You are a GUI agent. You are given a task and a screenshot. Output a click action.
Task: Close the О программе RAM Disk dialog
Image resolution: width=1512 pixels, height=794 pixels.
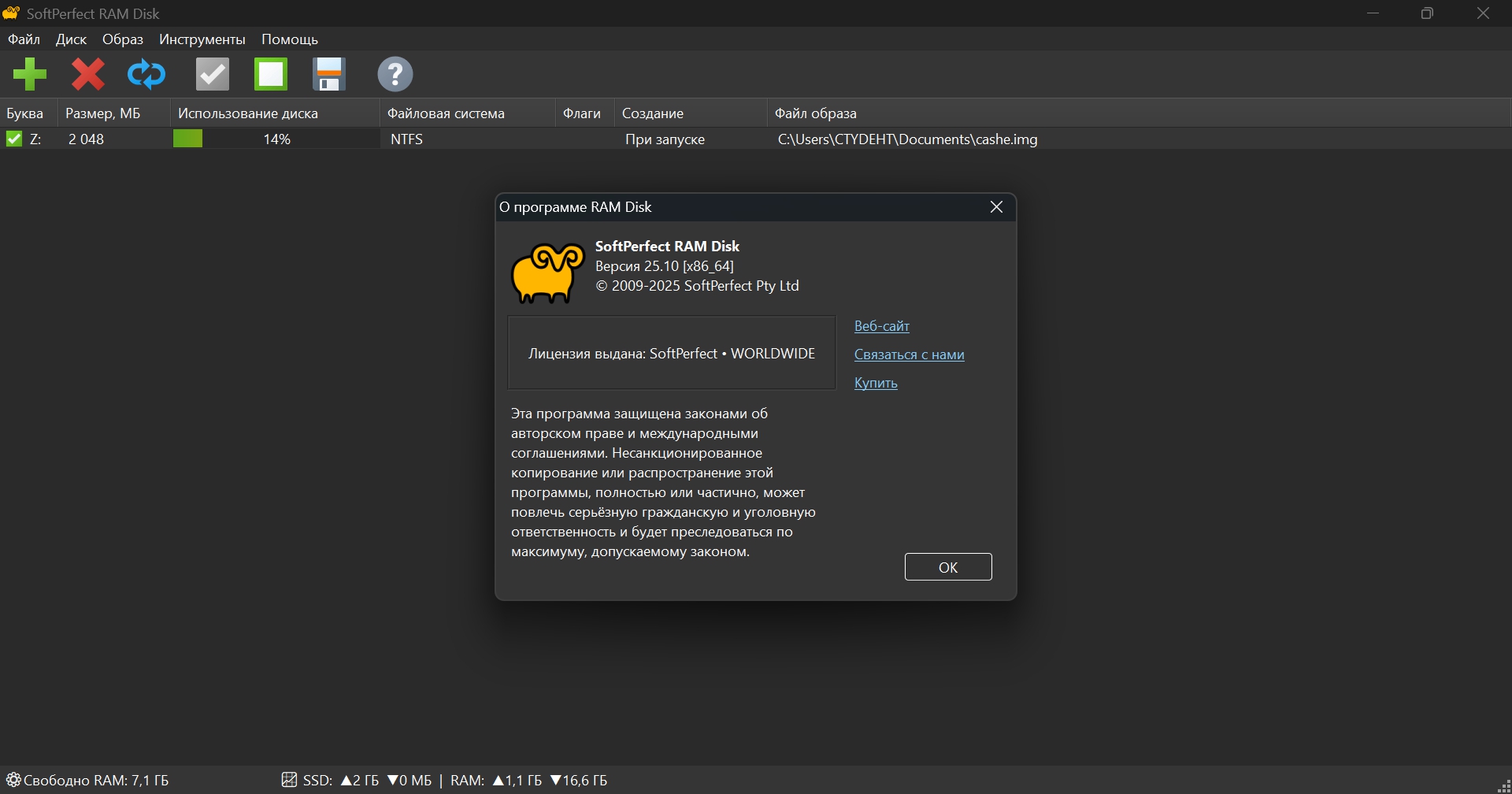(x=996, y=207)
